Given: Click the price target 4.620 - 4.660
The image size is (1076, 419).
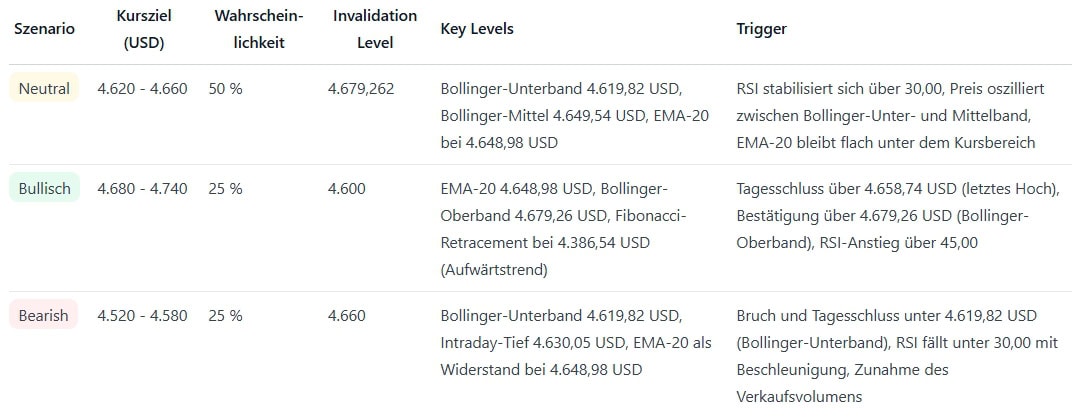Looking at the screenshot, I should 142,89.
